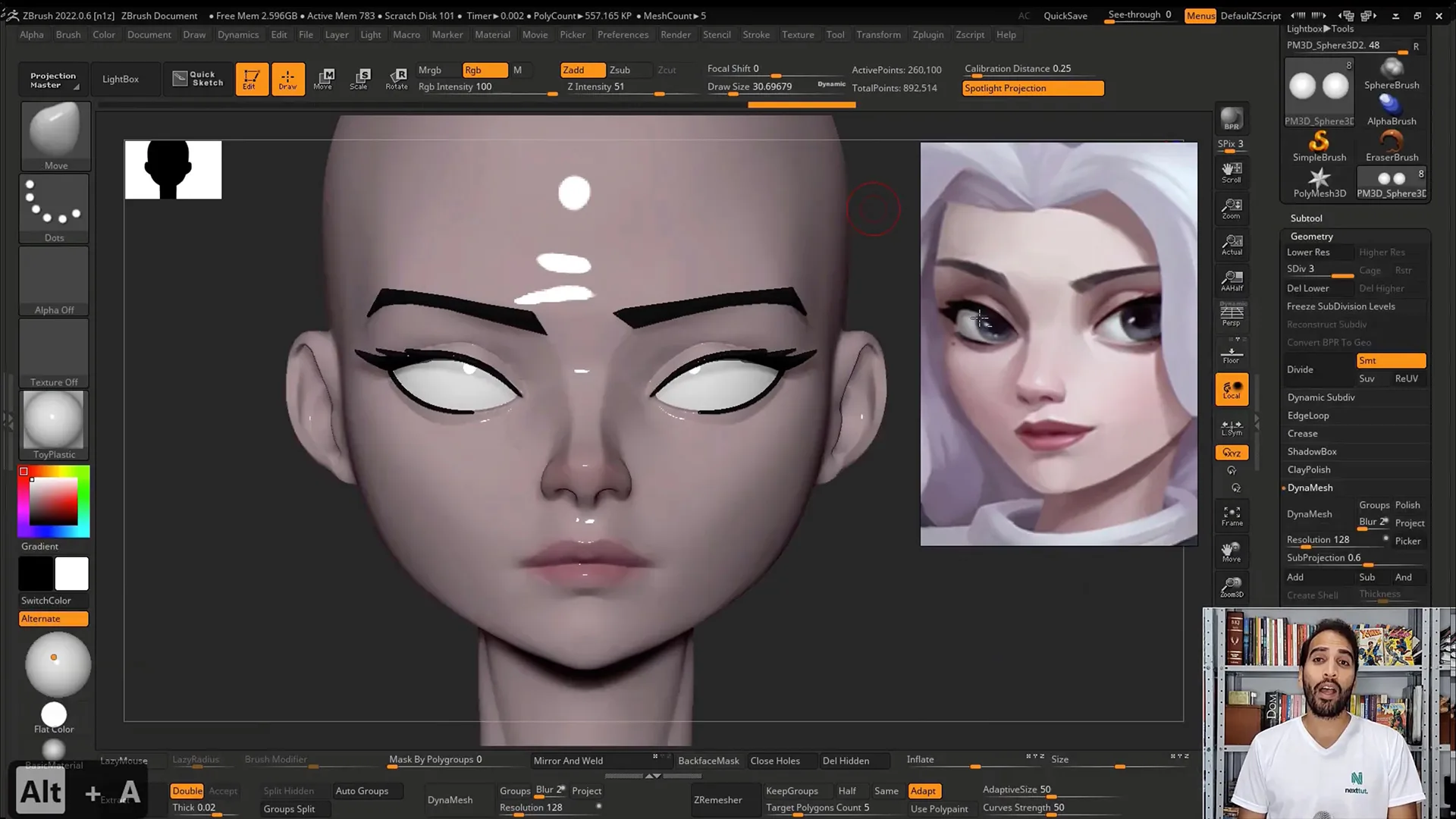Collapse the DynaMesh section
Image resolution: width=1456 pixels, height=819 pixels.
click(x=1310, y=488)
